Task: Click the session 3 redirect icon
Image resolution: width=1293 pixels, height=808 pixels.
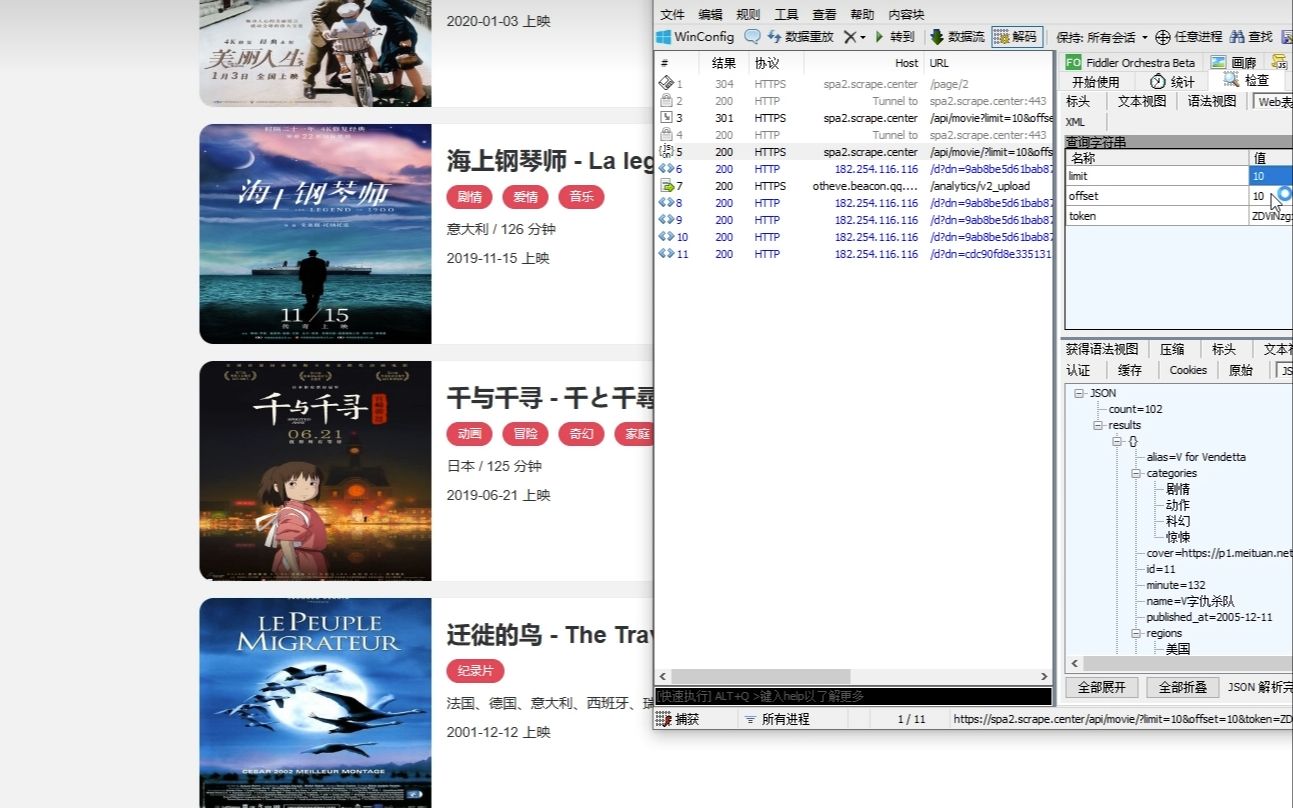Action: (x=666, y=118)
